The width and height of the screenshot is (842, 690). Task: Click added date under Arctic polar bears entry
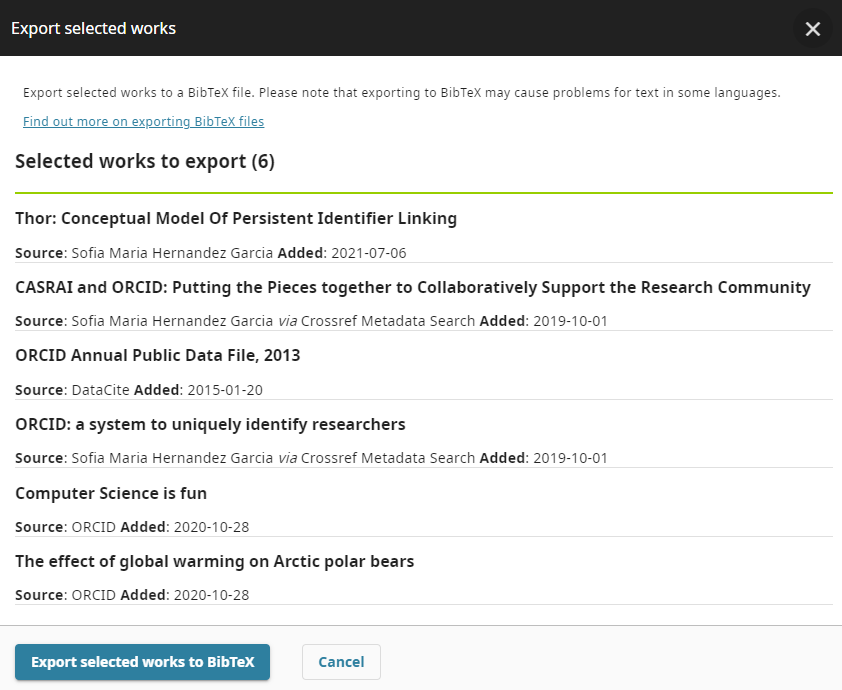(211, 595)
